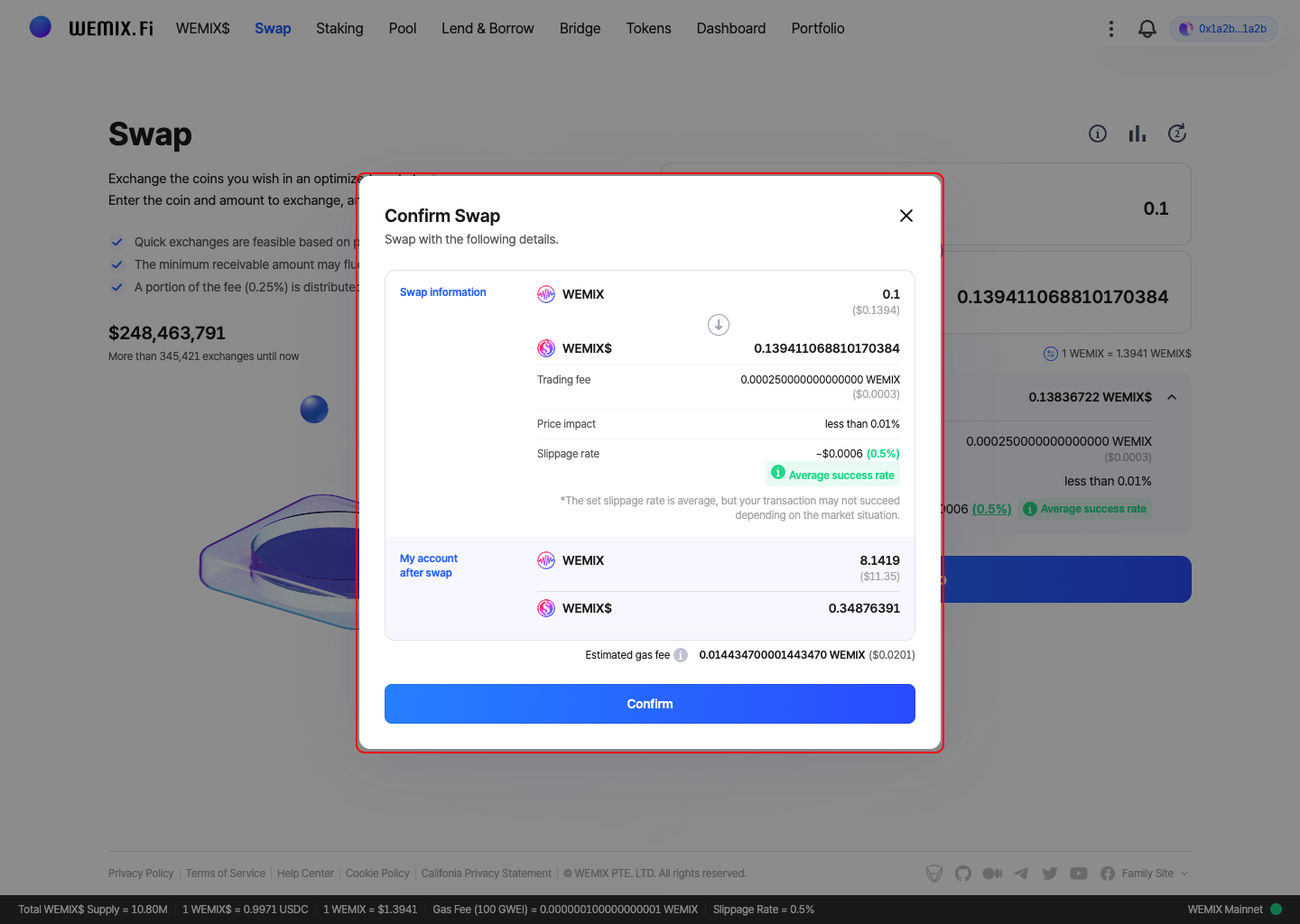This screenshot has height=924, width=1300.
Task: Open the Portfolio page
Action: pos(818,28)
